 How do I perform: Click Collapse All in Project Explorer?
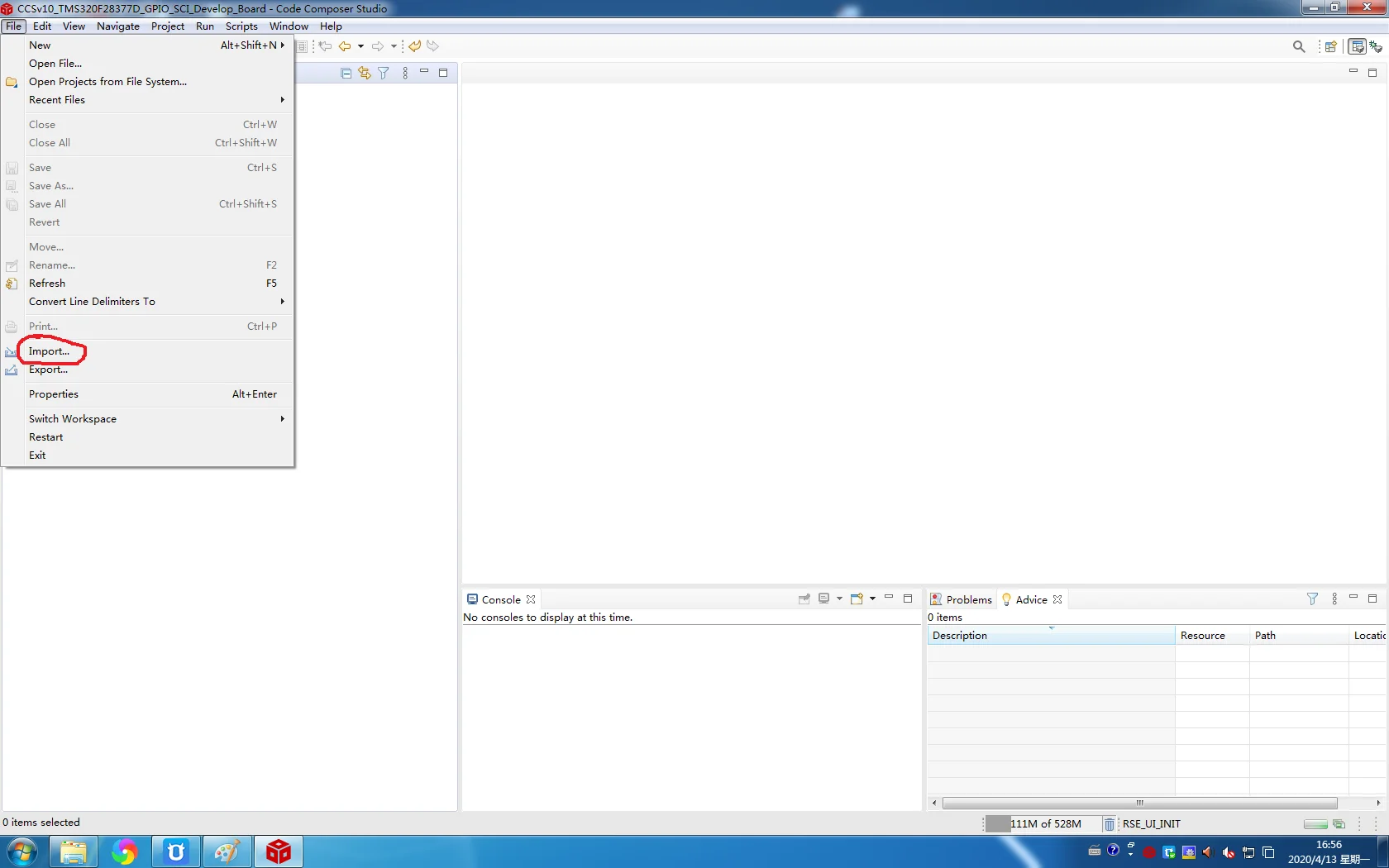[346, 74]
